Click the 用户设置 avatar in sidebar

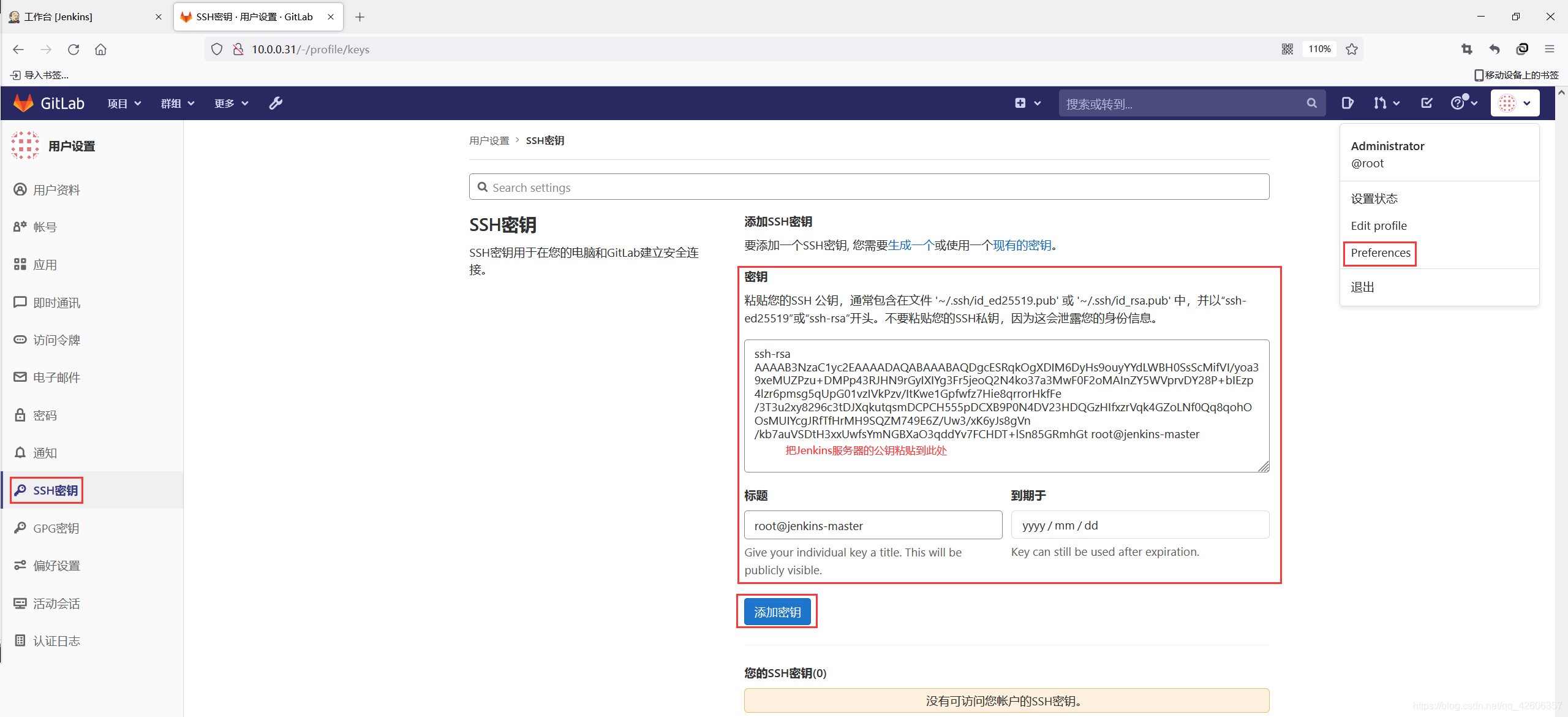point(25,145)
